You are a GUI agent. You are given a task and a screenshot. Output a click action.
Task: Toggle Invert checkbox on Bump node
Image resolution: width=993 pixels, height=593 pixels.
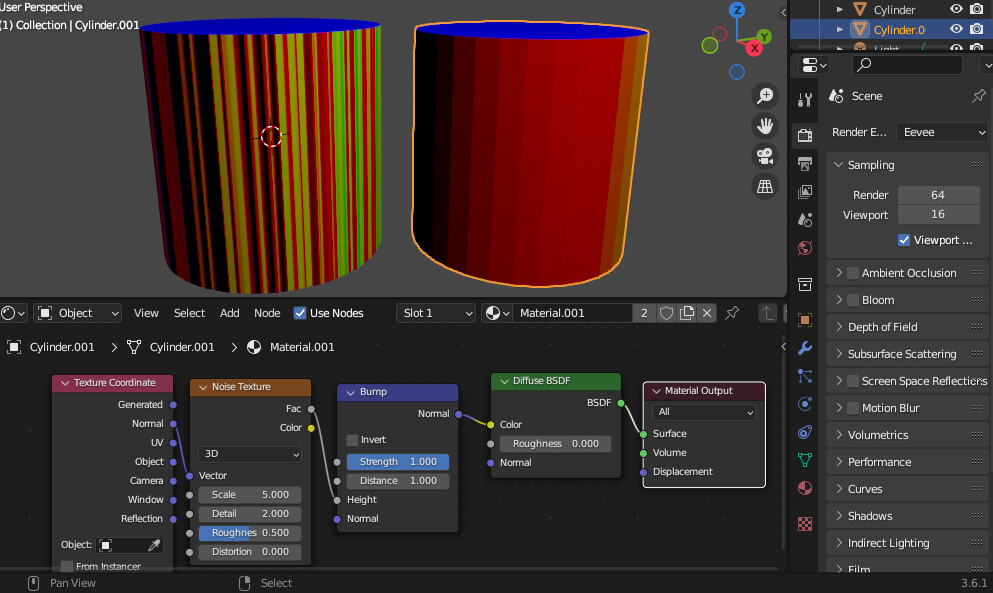353,440
